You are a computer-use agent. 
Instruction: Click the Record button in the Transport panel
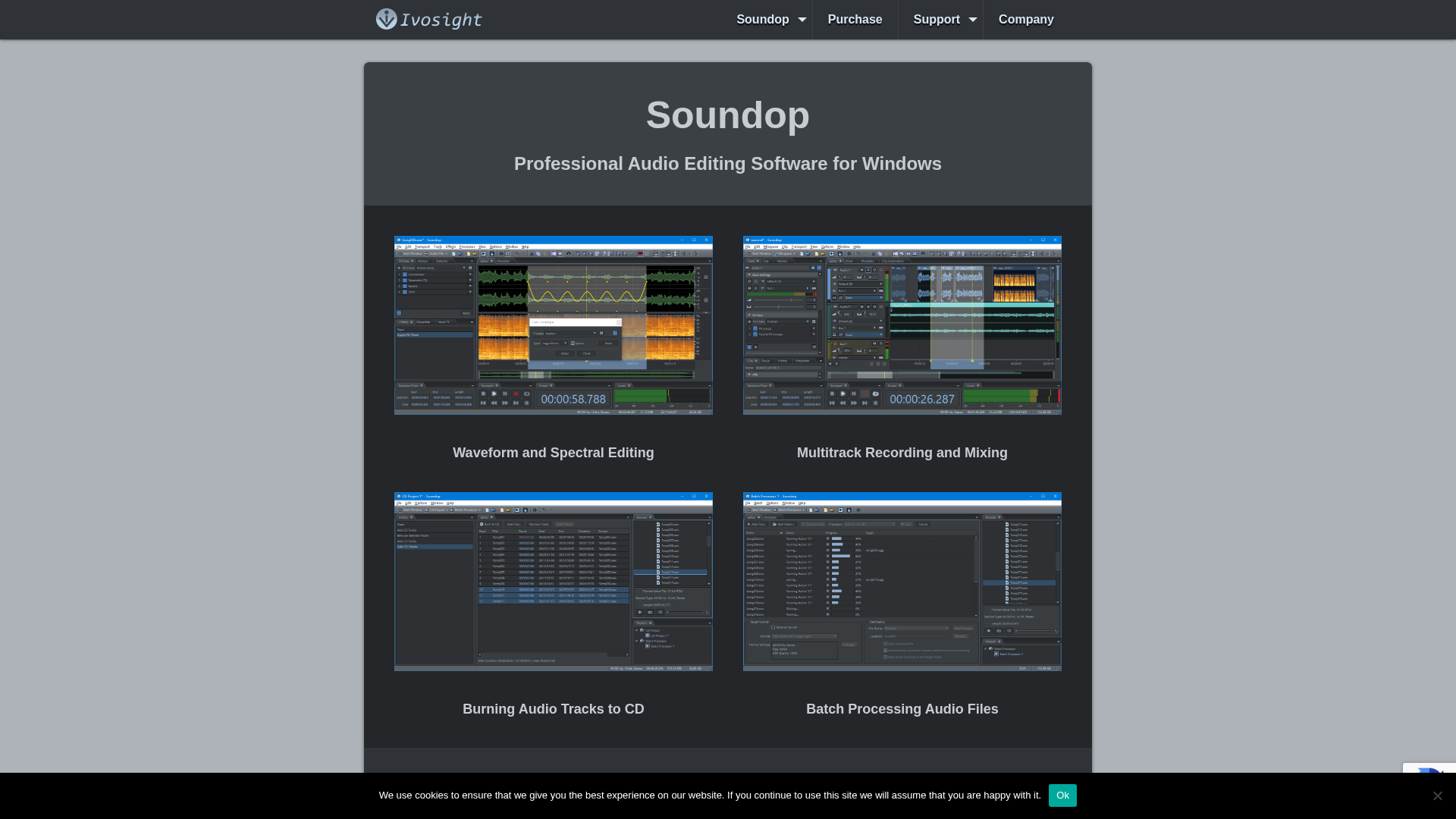[x=516, y=394]
